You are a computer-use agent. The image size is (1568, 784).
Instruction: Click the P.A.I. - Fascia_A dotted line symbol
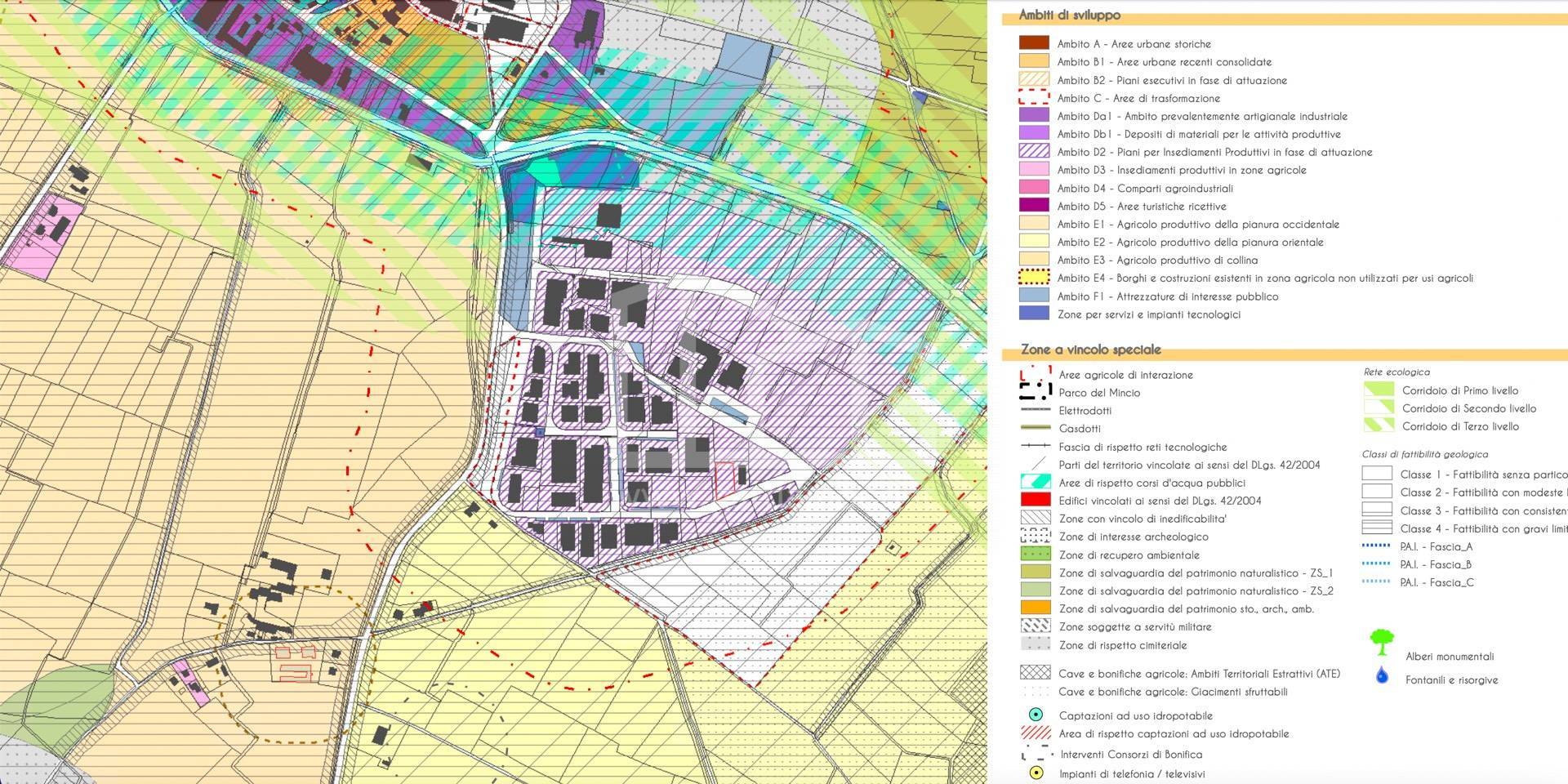(x=1378, y=546)
